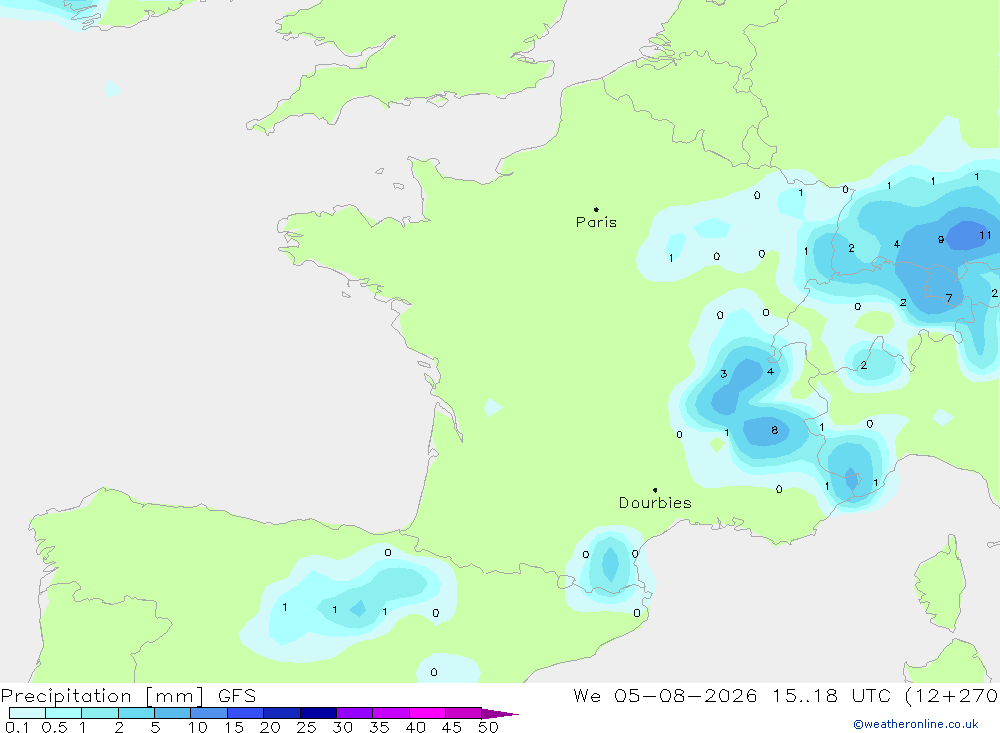The height and width of the screenshot is (733, 1000).
Task: Click the legend tick label '10'
Action: click(197, 727)
